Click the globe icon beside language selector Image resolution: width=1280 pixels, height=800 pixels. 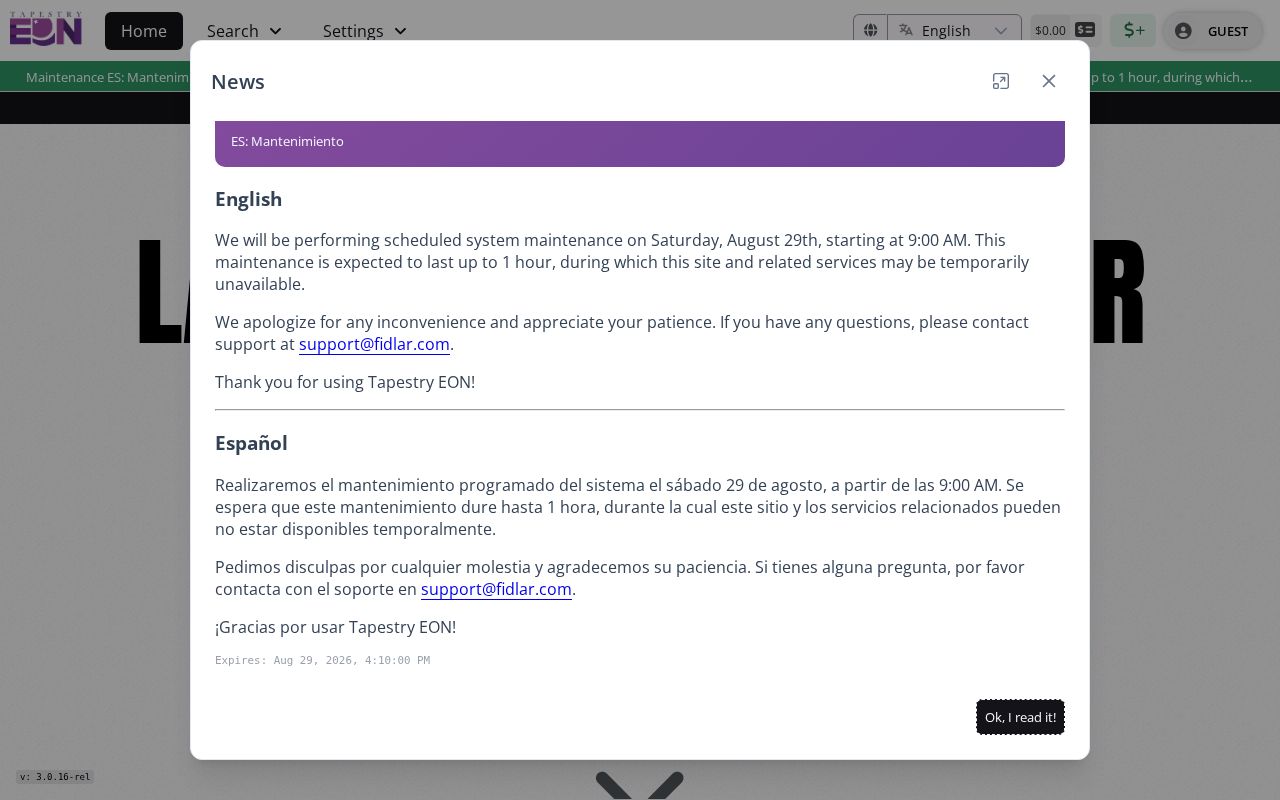[x=870, y=30]
